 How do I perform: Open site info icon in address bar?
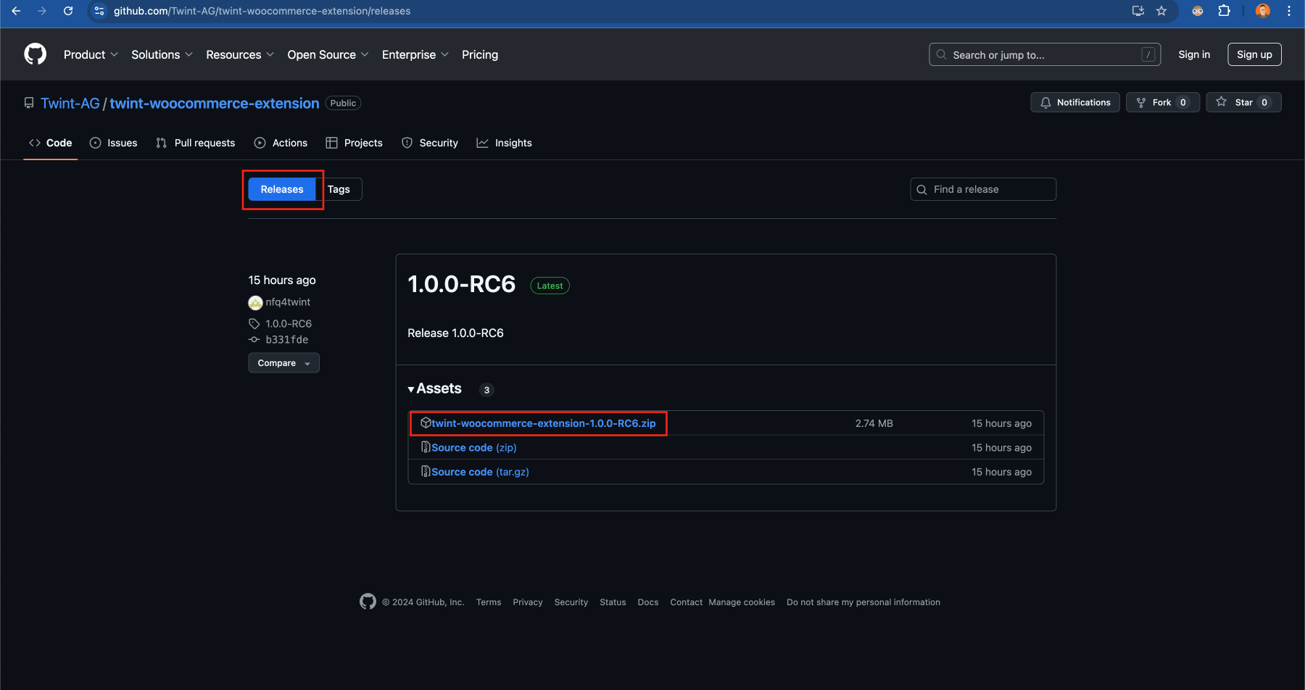[99, 11]
